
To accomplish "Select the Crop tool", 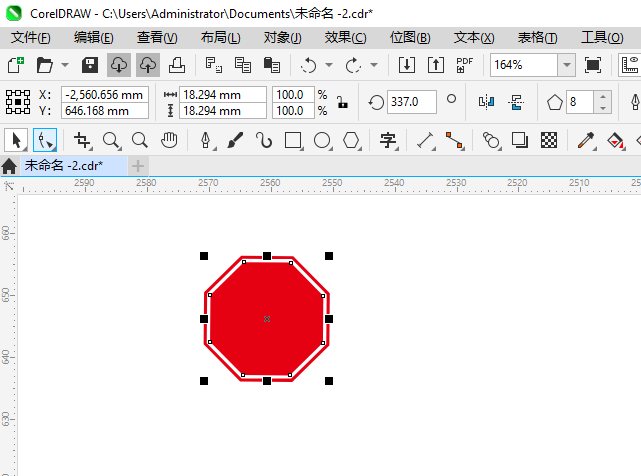I will pos(83,140).
